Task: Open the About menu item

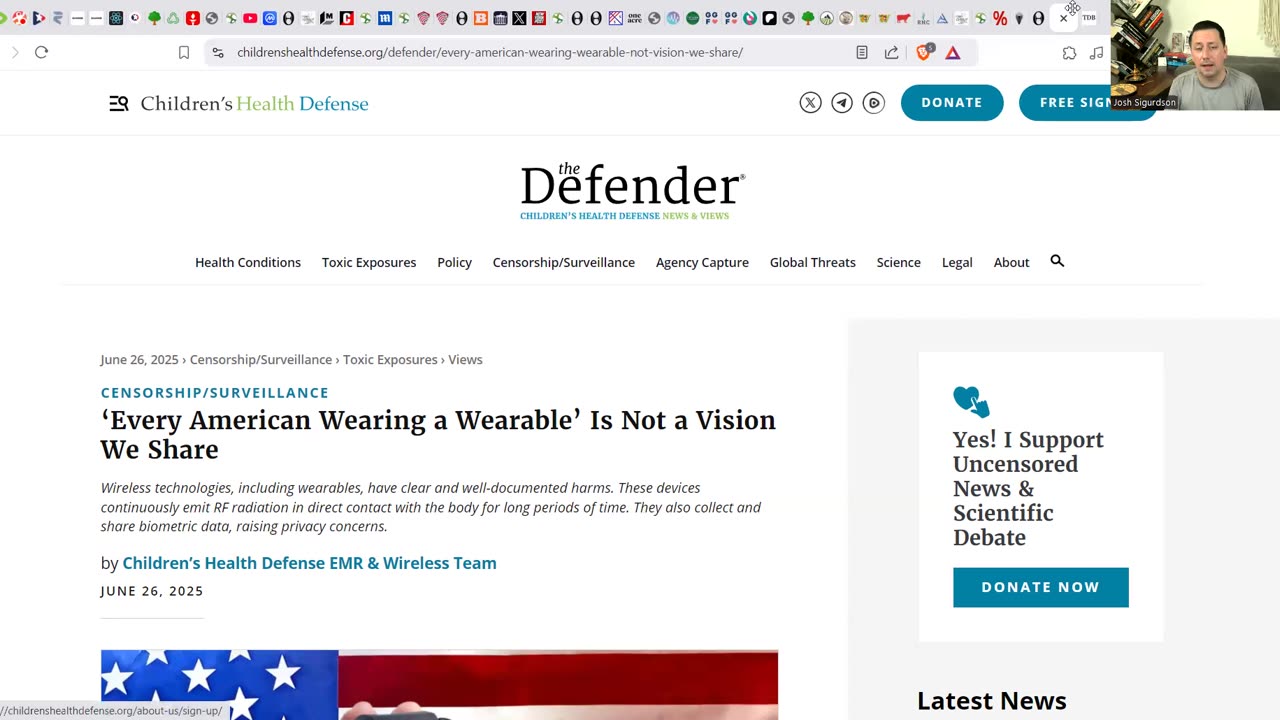Action: tap(1011, 262)
